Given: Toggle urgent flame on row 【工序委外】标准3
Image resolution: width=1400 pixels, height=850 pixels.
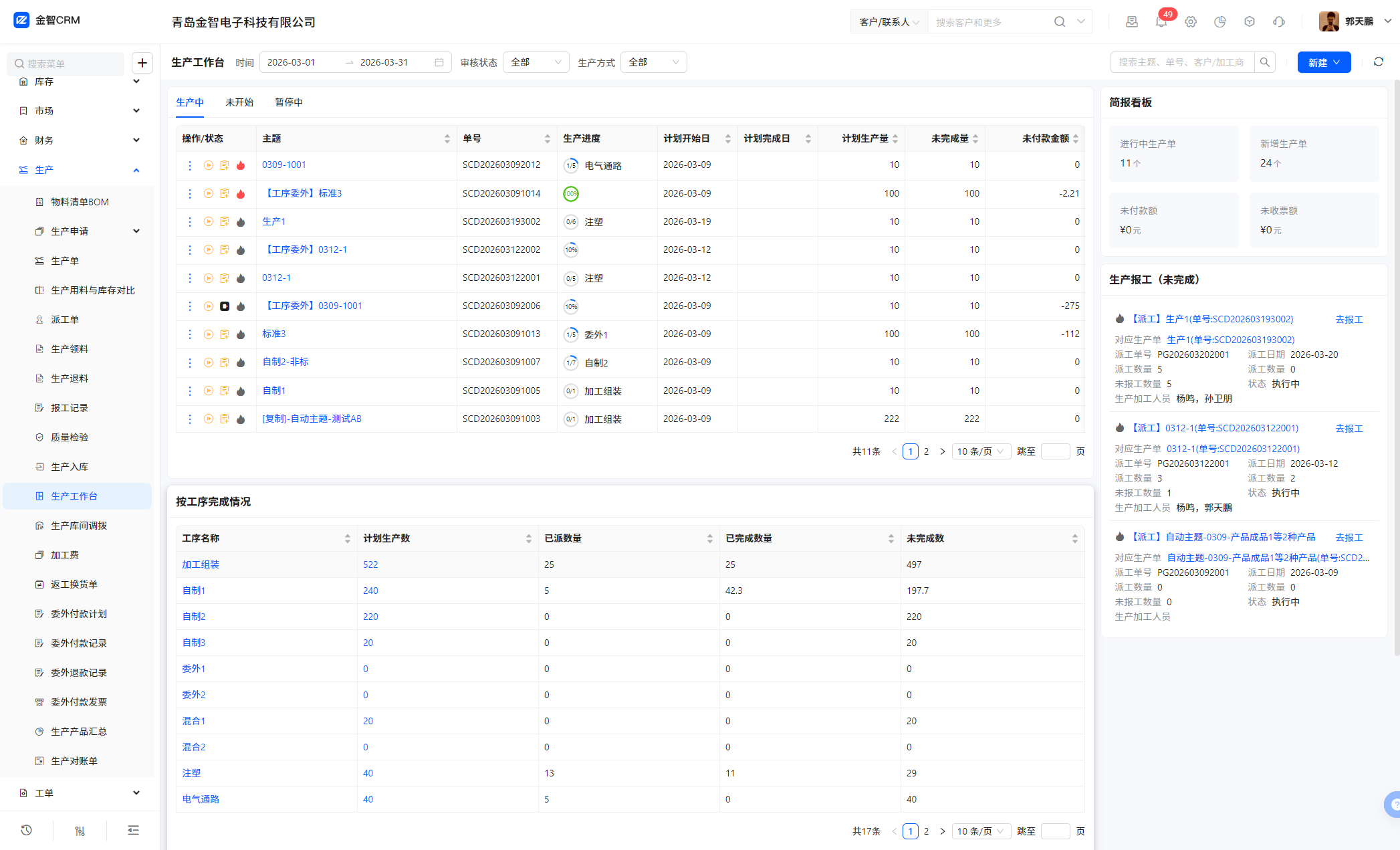Looking at the screenshot, I should click(241, 194).
